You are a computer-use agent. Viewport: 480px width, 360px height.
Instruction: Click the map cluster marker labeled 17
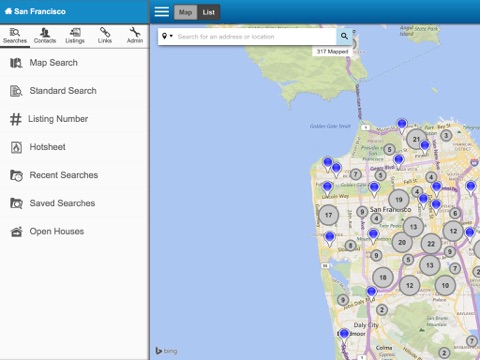[329, 215]
